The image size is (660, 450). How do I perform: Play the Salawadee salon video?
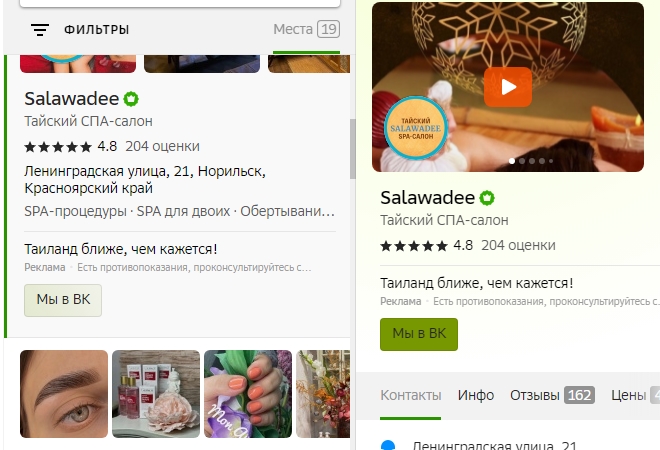(x=508, y=87)
